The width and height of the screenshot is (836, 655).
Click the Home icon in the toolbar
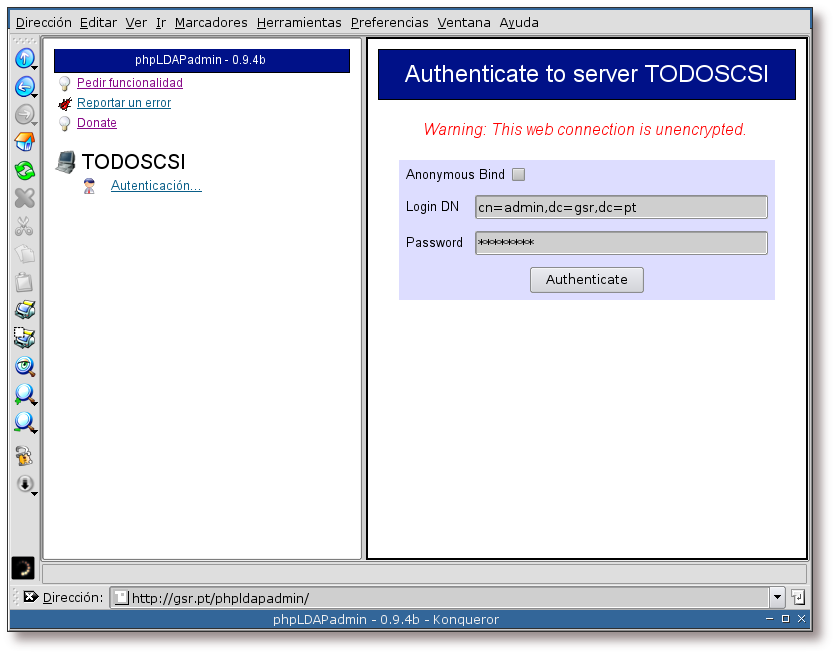click(24, 143)
